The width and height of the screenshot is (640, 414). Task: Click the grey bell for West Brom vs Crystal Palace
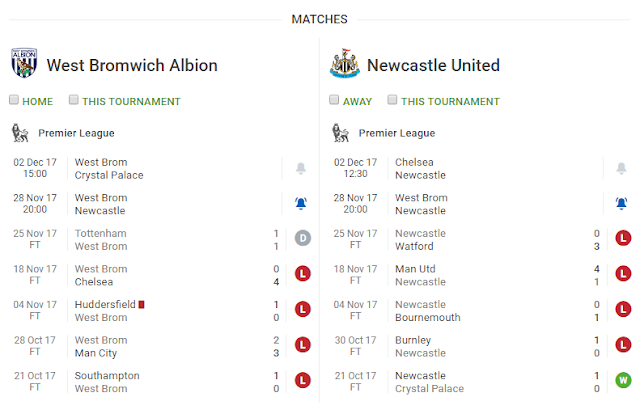[301, 168]
